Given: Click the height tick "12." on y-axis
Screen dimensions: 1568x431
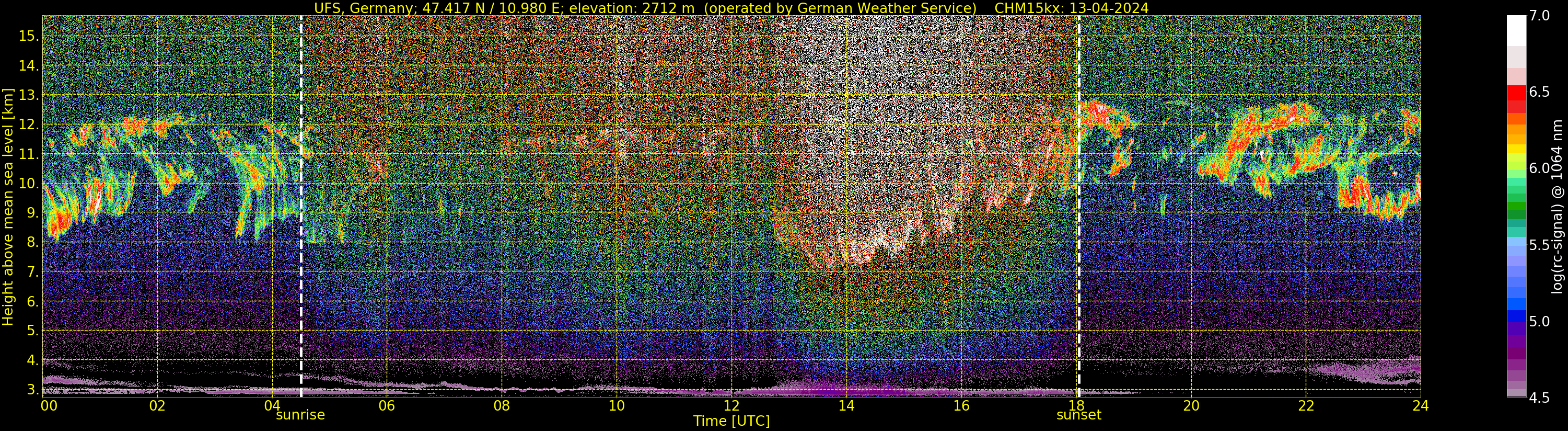Looking at the screenshot, I should pyautogui.click(x=29, y=124).
